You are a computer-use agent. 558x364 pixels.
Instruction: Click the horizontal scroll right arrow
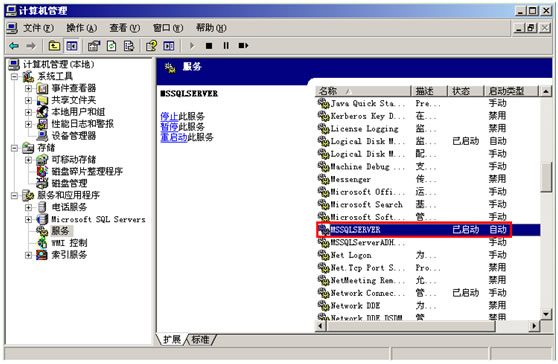534,326
